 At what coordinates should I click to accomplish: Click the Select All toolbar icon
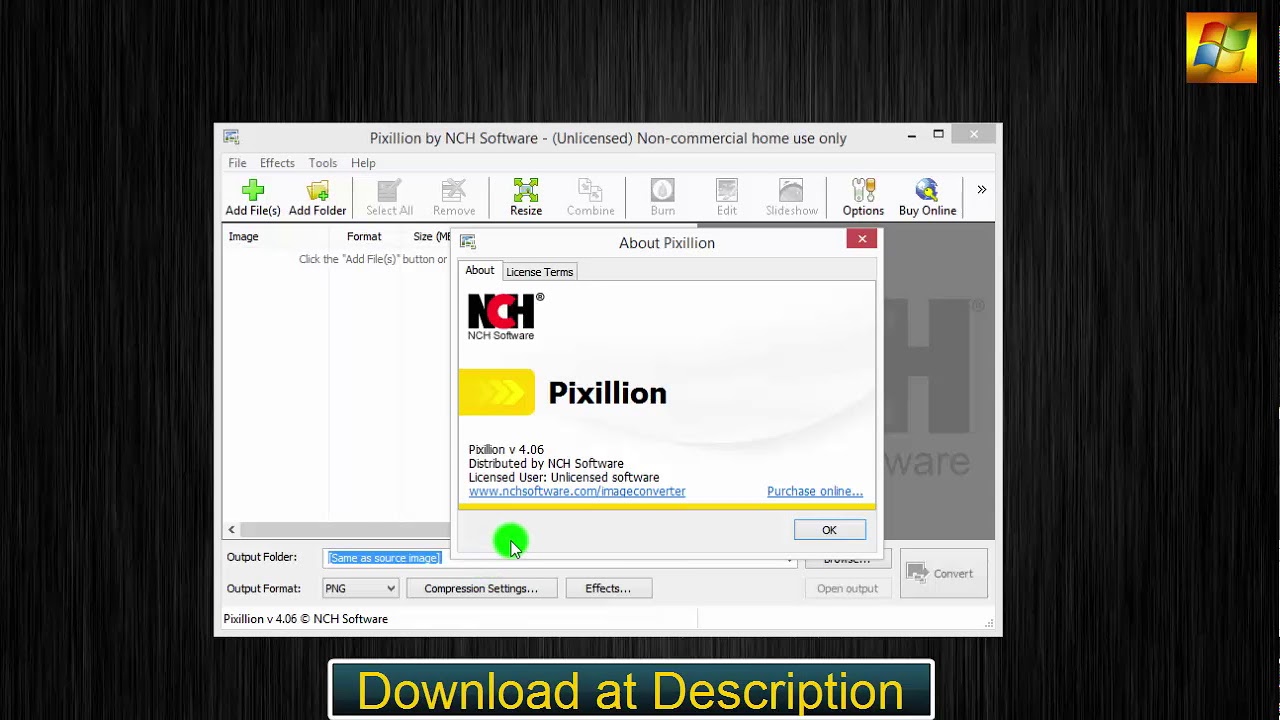389,197
